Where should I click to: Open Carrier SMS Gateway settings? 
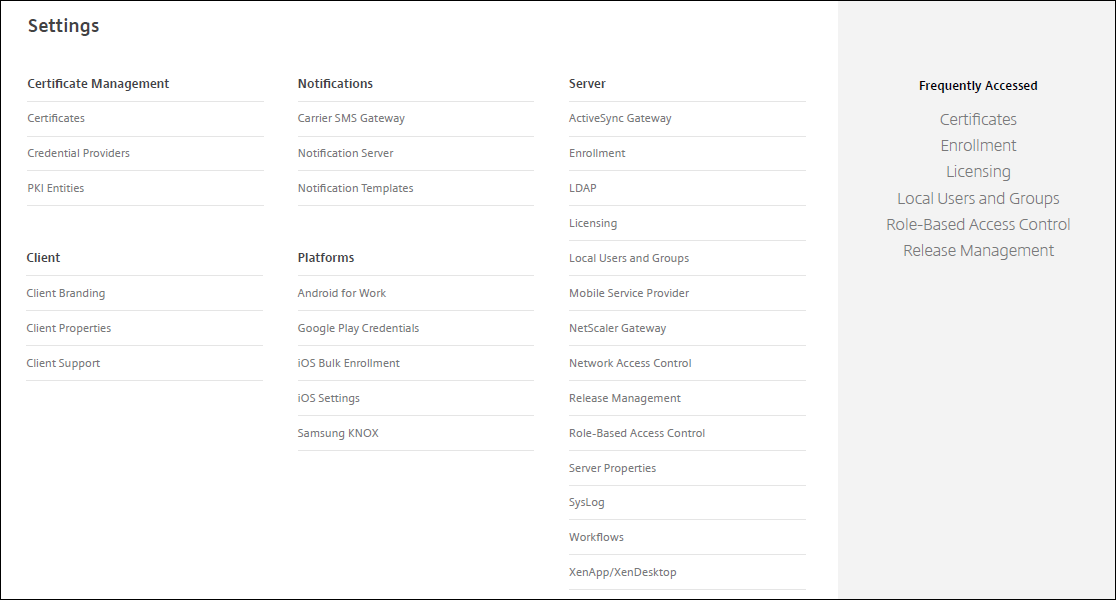351,118
